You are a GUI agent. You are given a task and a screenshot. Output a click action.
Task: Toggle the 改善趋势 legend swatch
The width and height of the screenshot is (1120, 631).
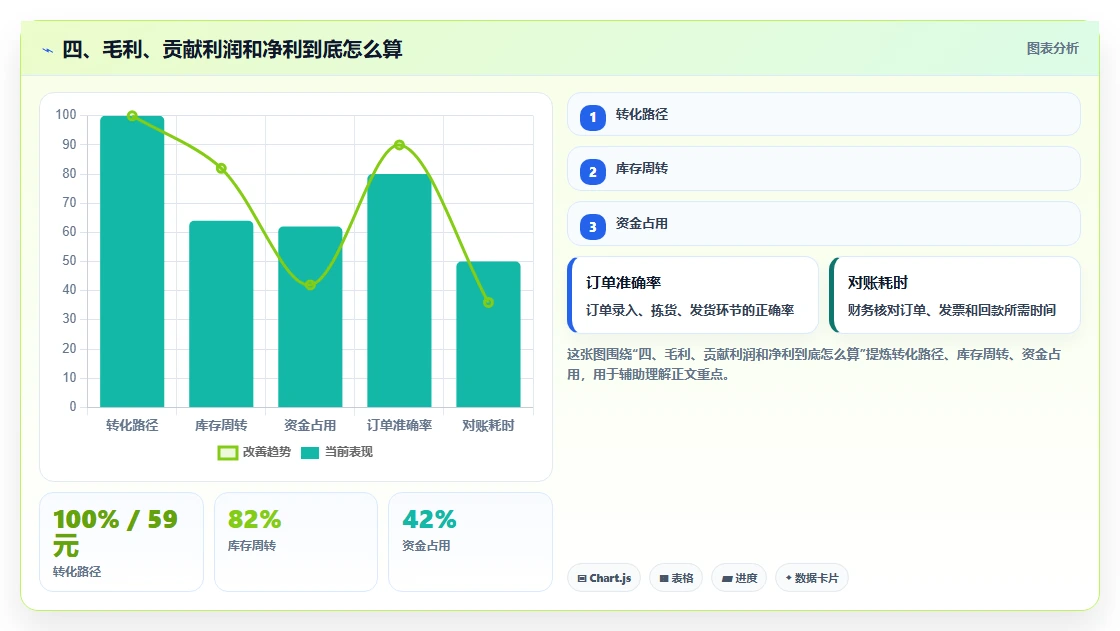point(227,452)
